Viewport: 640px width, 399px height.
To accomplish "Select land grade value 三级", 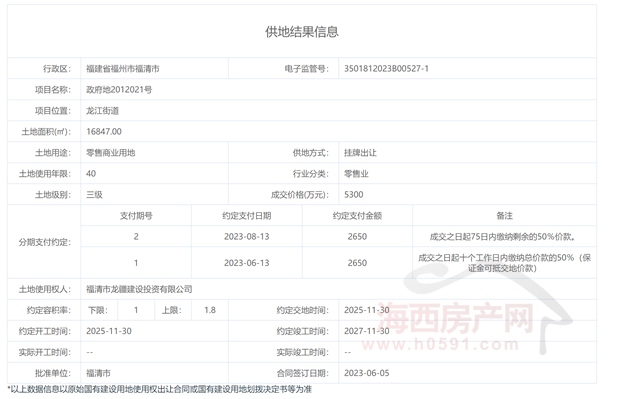I will pyautogui.click(x=94, y=195).
